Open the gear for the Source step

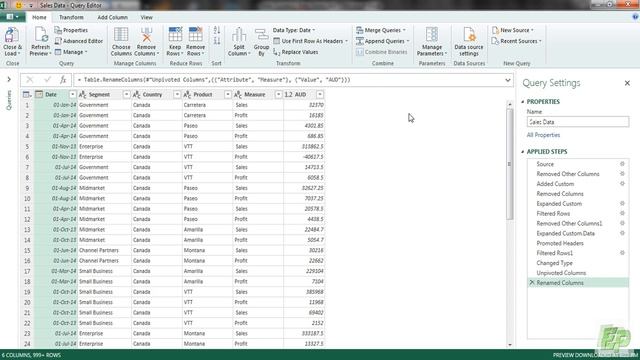point(622,164)
